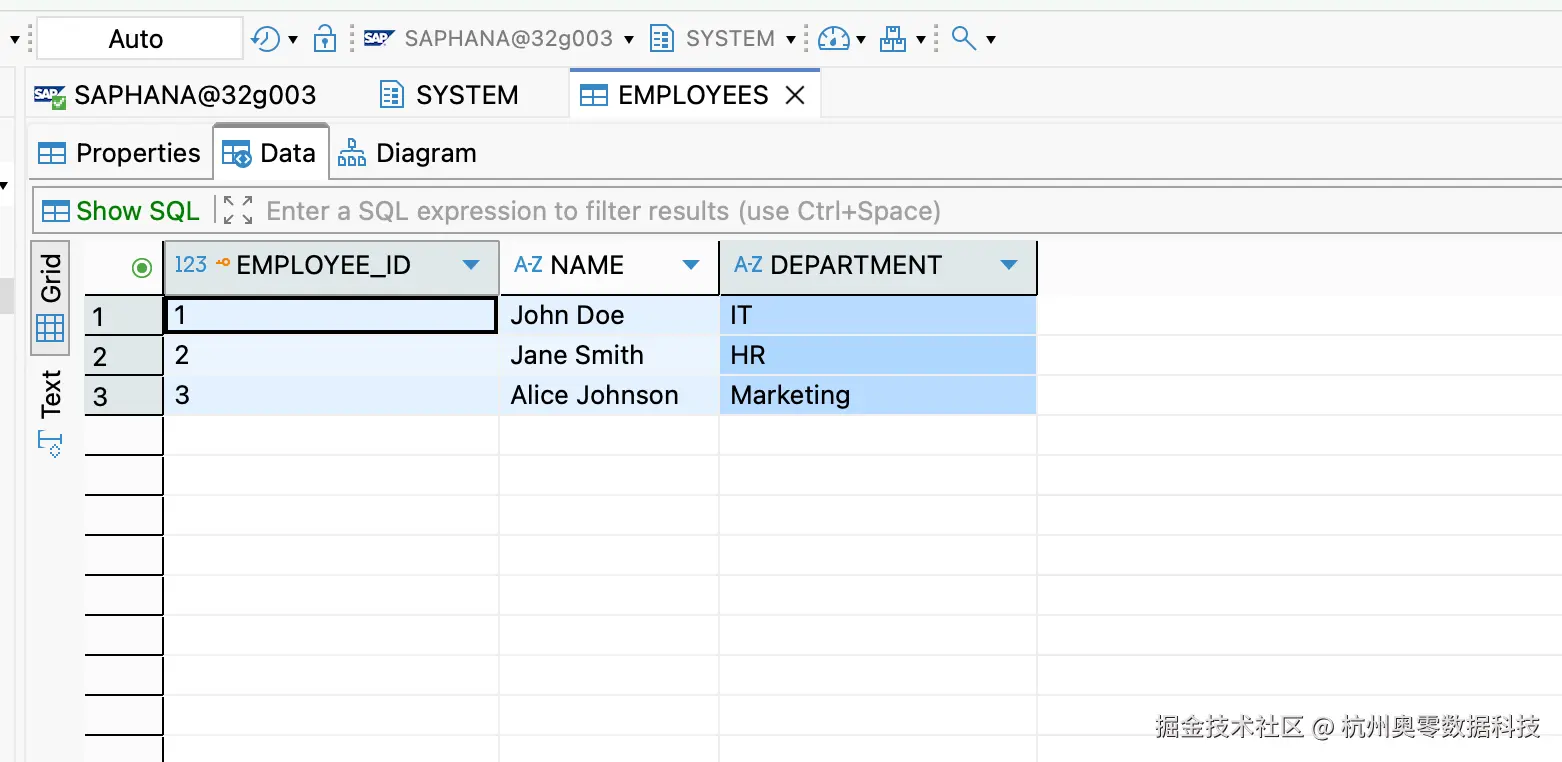This screenshot has height=762, width=1562.
Task: Open the SAPHANA@32g003 connection selector in the top toolbar
Action: 499,39
